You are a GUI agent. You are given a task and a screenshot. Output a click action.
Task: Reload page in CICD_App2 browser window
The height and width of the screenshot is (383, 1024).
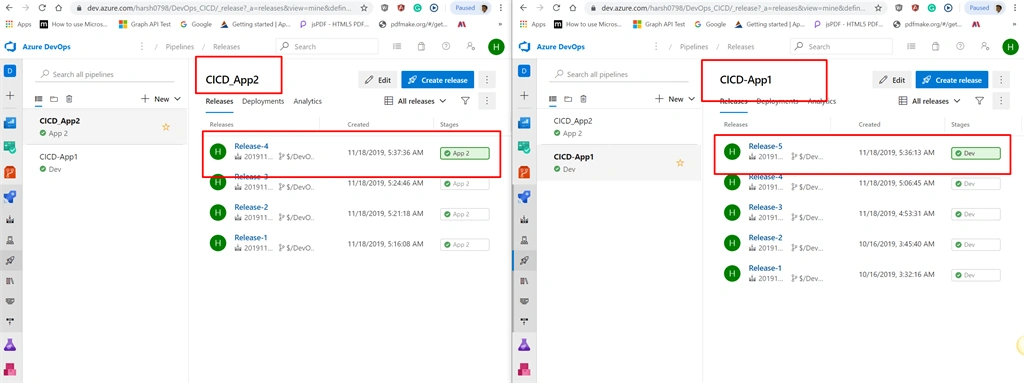[42, 8]
